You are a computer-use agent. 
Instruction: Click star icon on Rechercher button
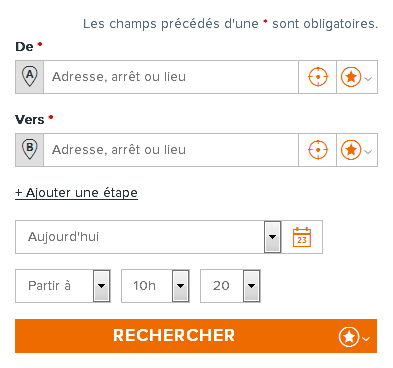coord(349,337)
